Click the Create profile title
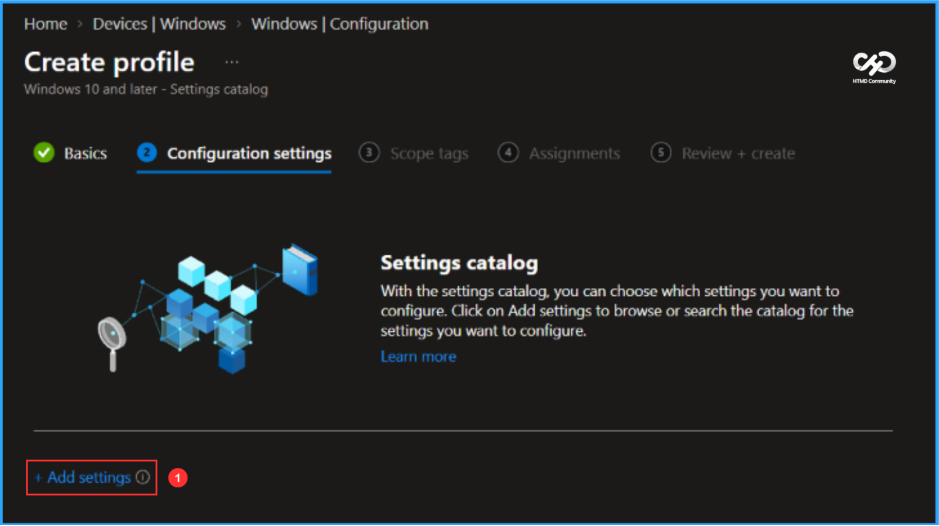939x526 pixels. pyautogui.click(x=109, y=62)
